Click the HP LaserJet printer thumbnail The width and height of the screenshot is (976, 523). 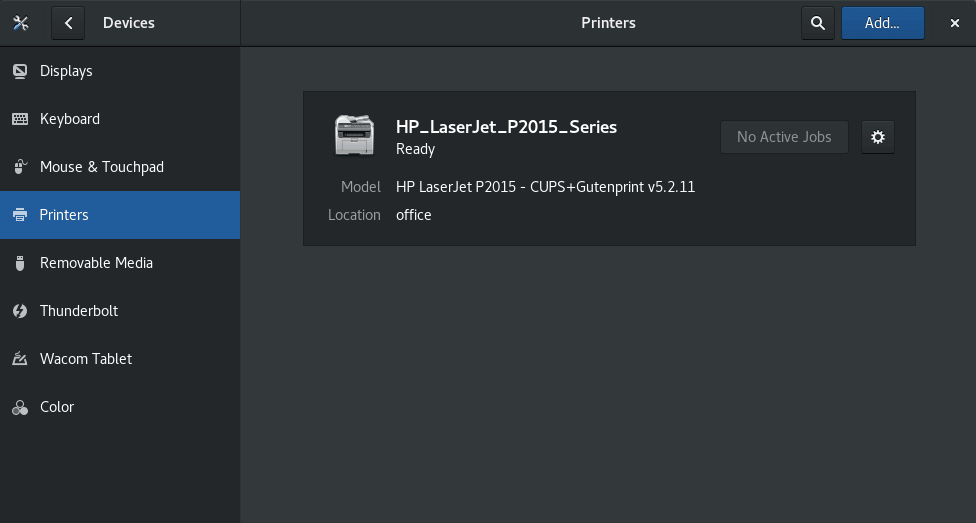click(x=354, y=135)
